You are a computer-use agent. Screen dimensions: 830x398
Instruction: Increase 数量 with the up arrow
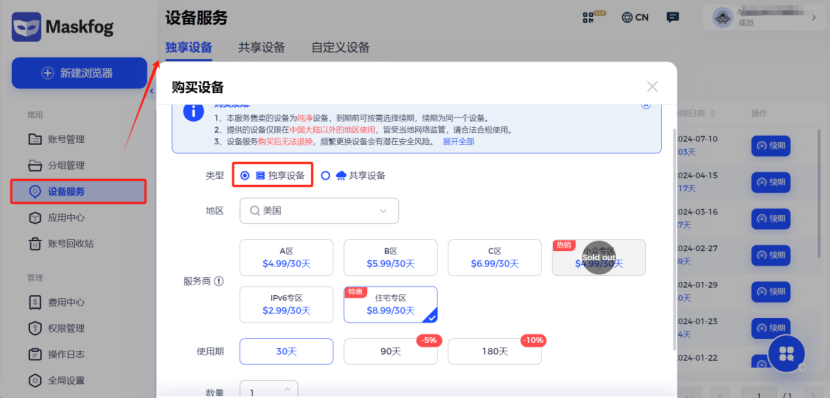[x=287, y=389]
